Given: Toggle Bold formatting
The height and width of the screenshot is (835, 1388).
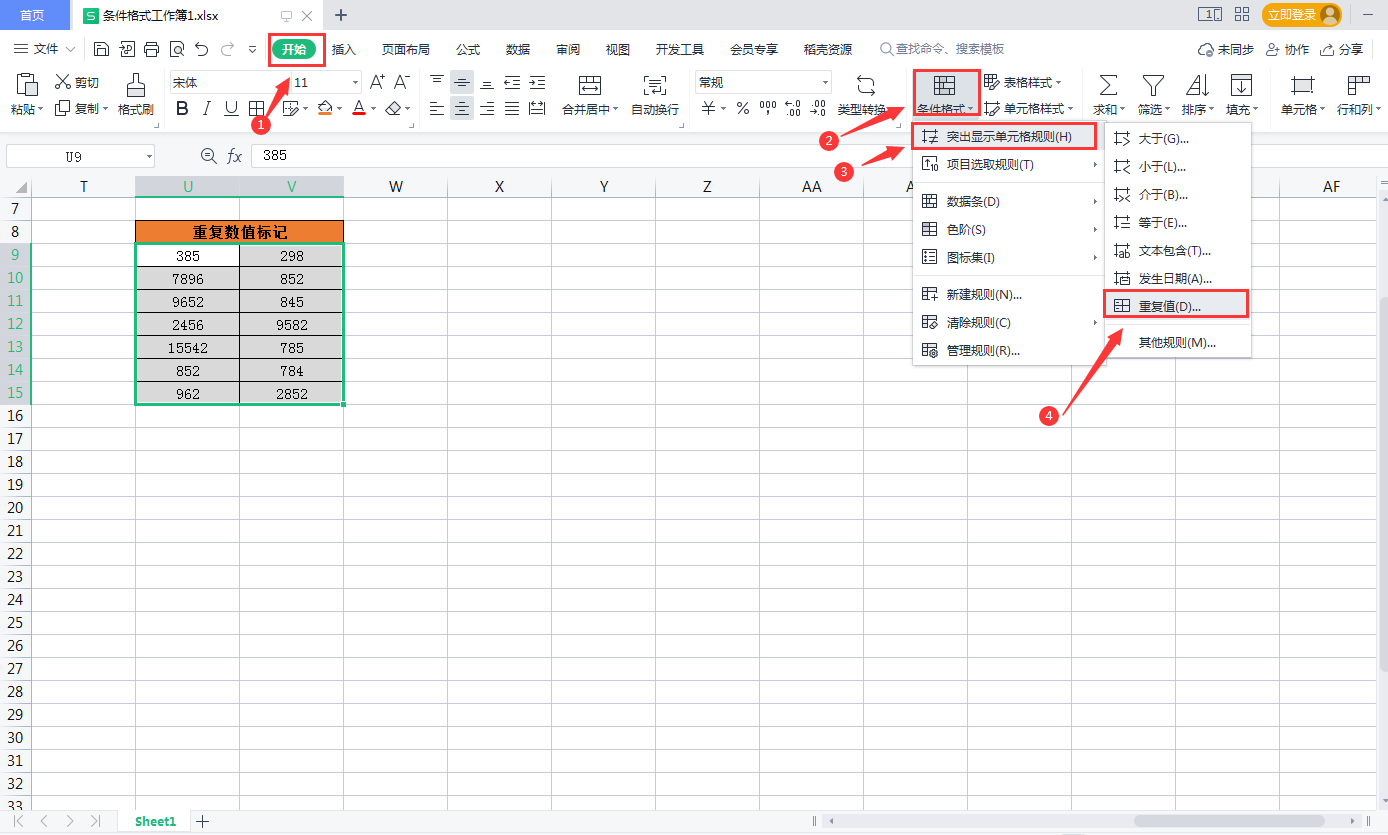Looking at the screenshot, I should click(x=182, y=108).
